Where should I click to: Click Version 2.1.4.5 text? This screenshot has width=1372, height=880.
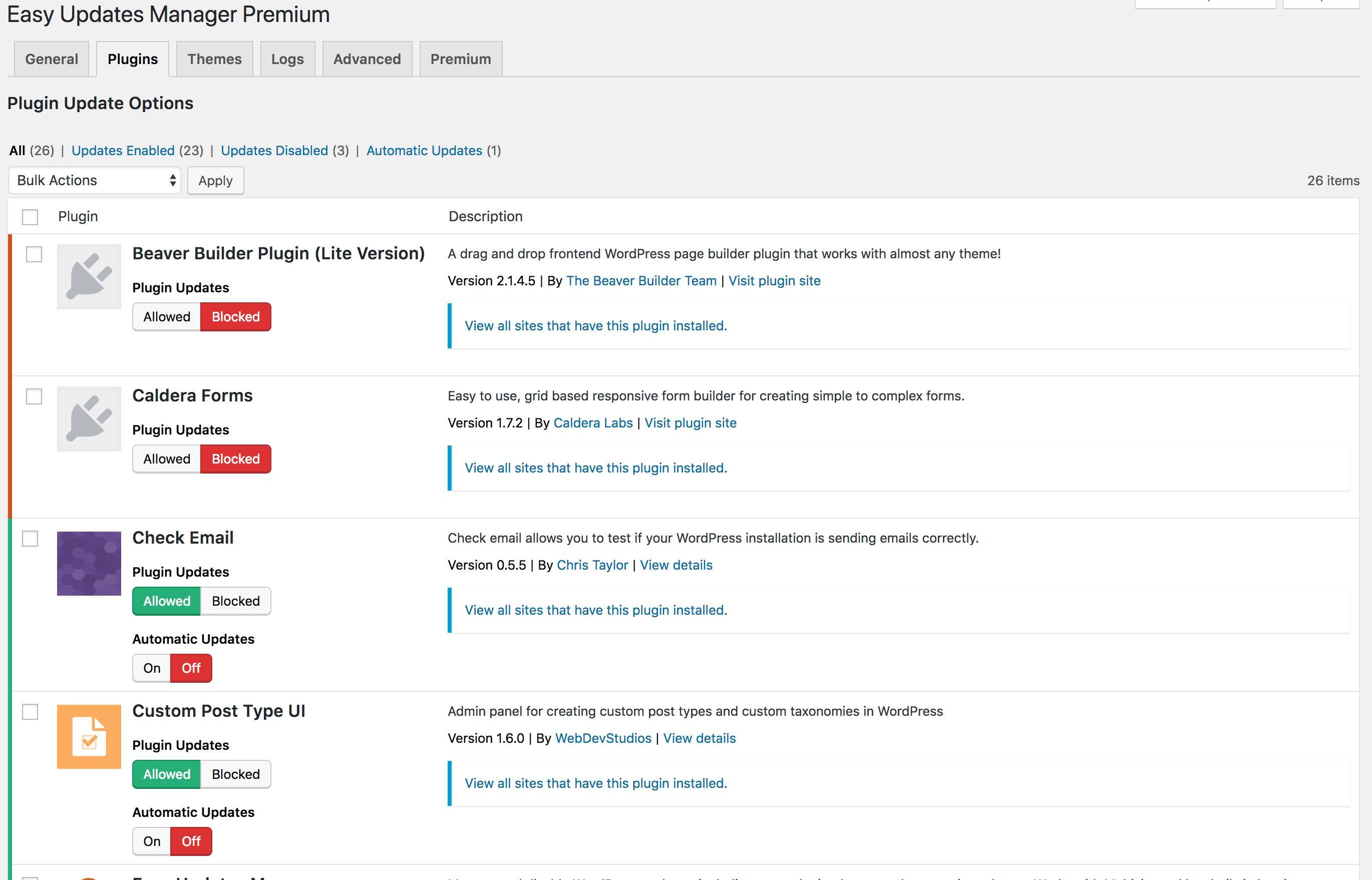pos(491,281)
